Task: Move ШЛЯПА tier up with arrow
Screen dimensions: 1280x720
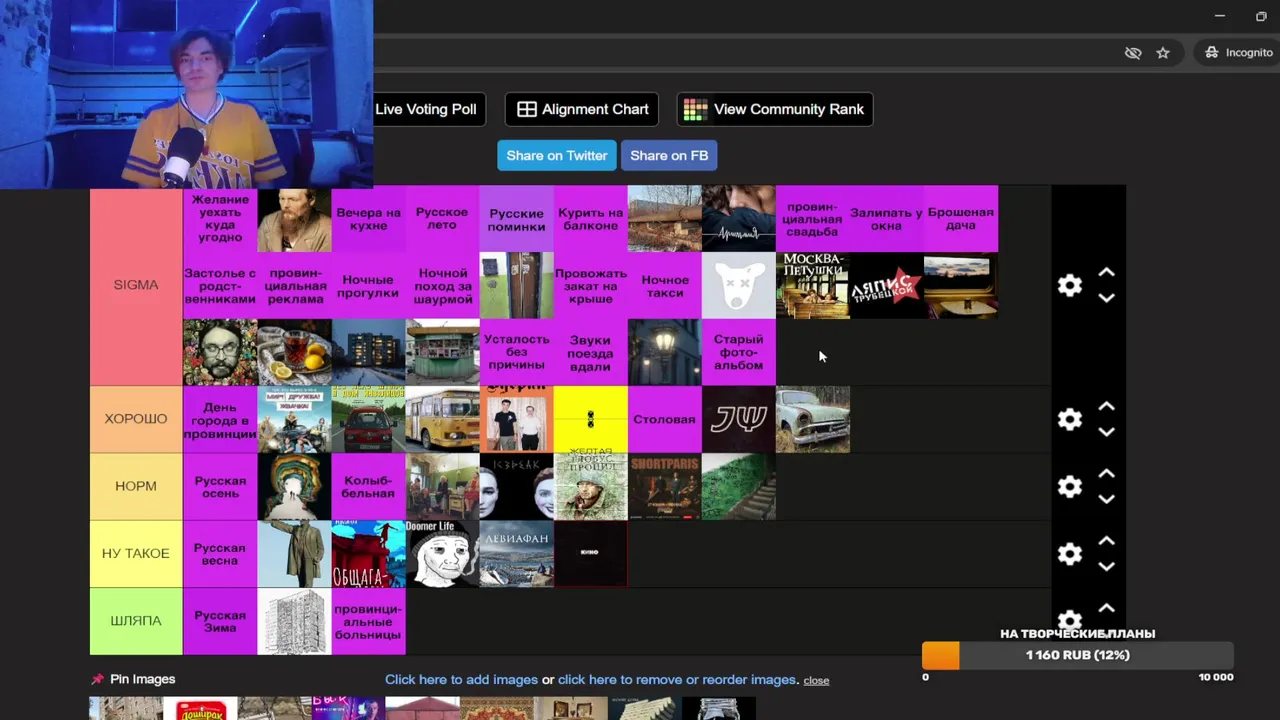Action: 1106,607
